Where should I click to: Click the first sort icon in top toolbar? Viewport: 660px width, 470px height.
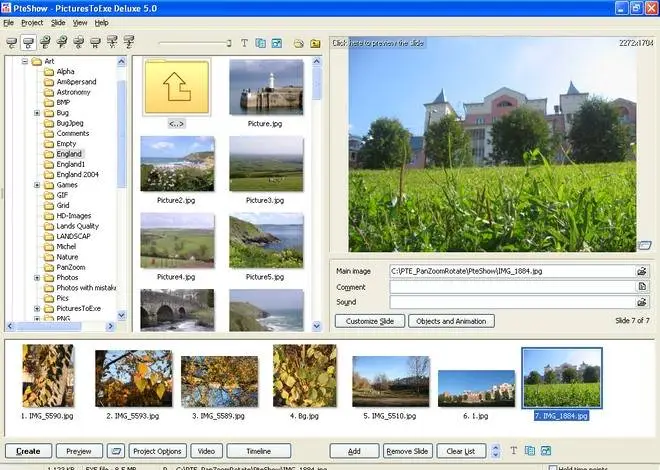(x=11, y=43)
